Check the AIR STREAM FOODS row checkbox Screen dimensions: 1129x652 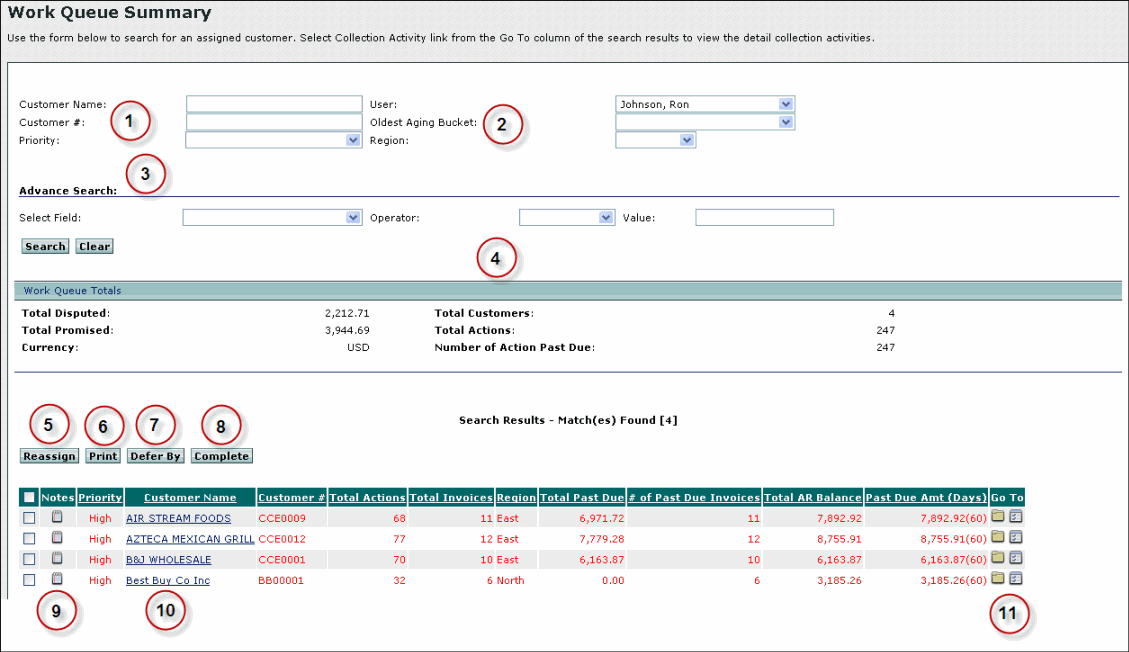point(29,518)
